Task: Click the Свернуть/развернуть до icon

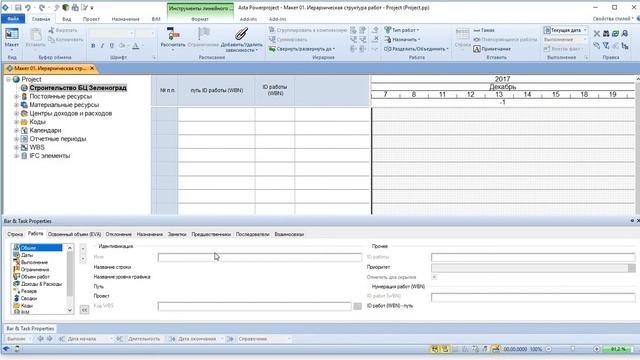Action: [272, 49]
